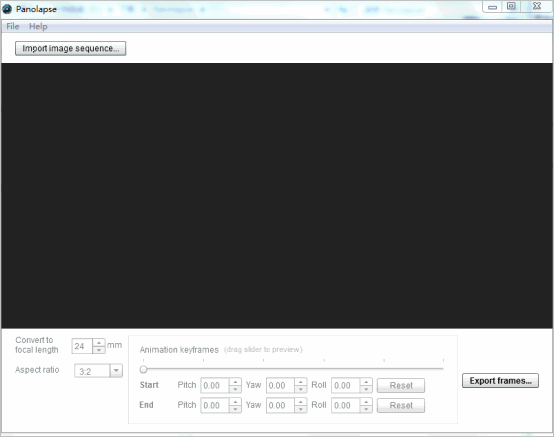
Task: Minimize the Panolapse window
Action: tap(492, 7)
